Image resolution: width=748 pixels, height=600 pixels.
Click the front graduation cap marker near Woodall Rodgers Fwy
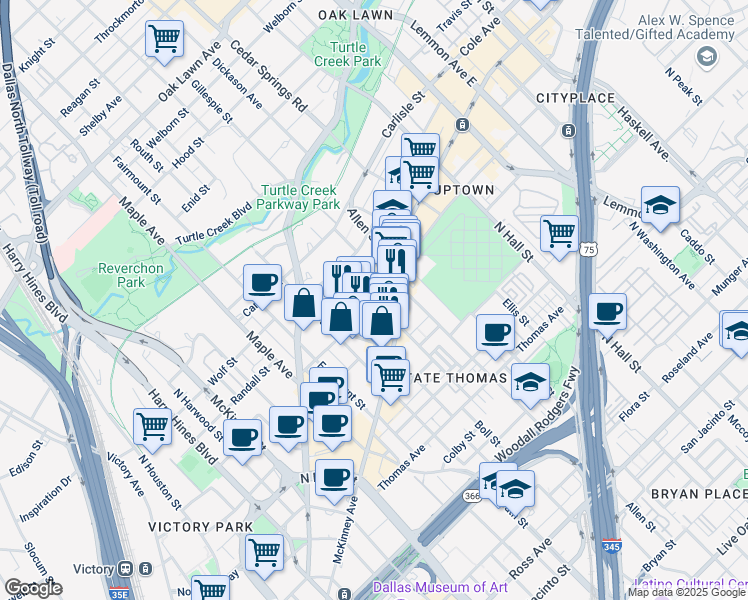point(515,489)
